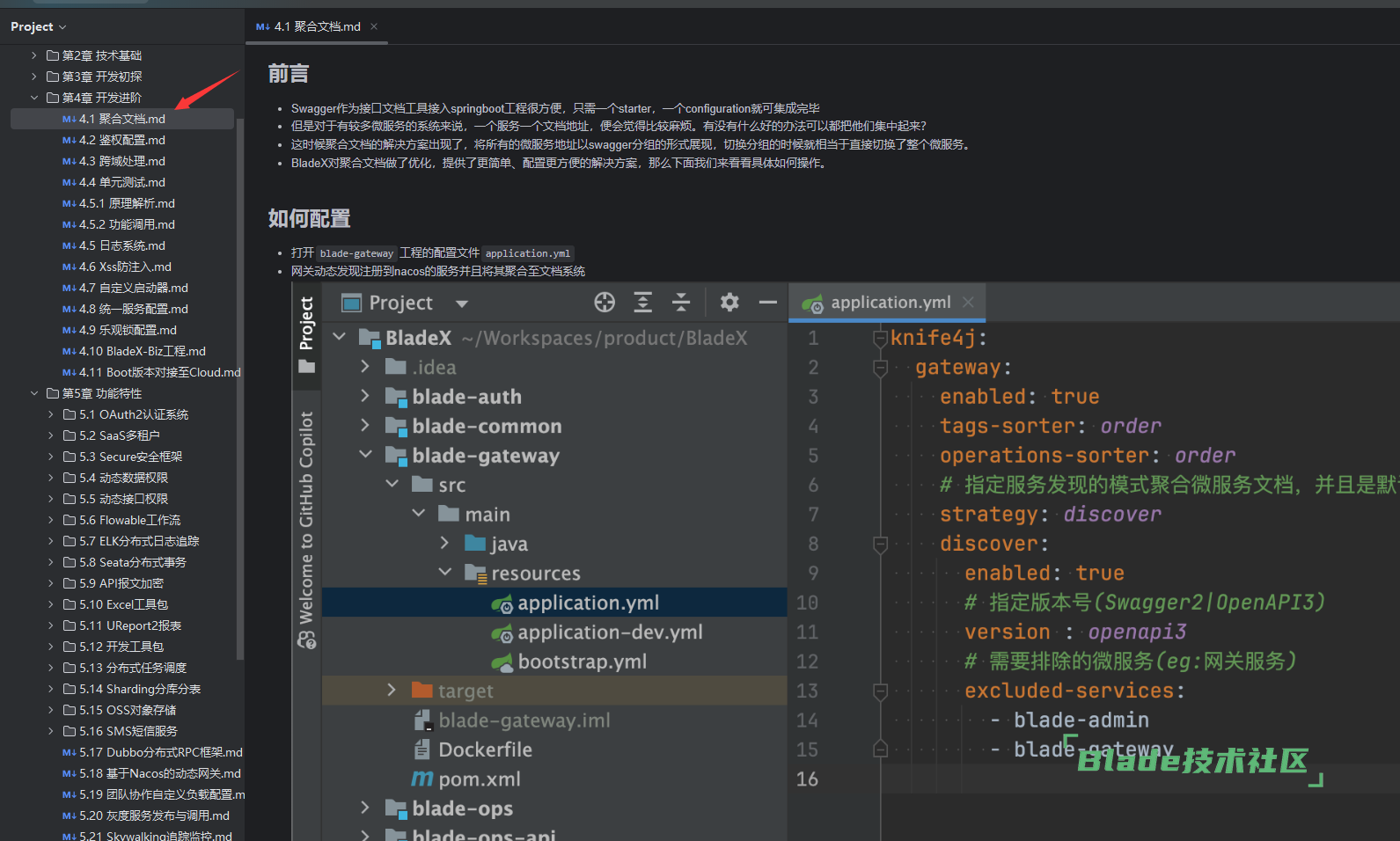Expand the 第2章 技术基础 folder
The height and width of the screenshot is (841, 1400).
34,55
